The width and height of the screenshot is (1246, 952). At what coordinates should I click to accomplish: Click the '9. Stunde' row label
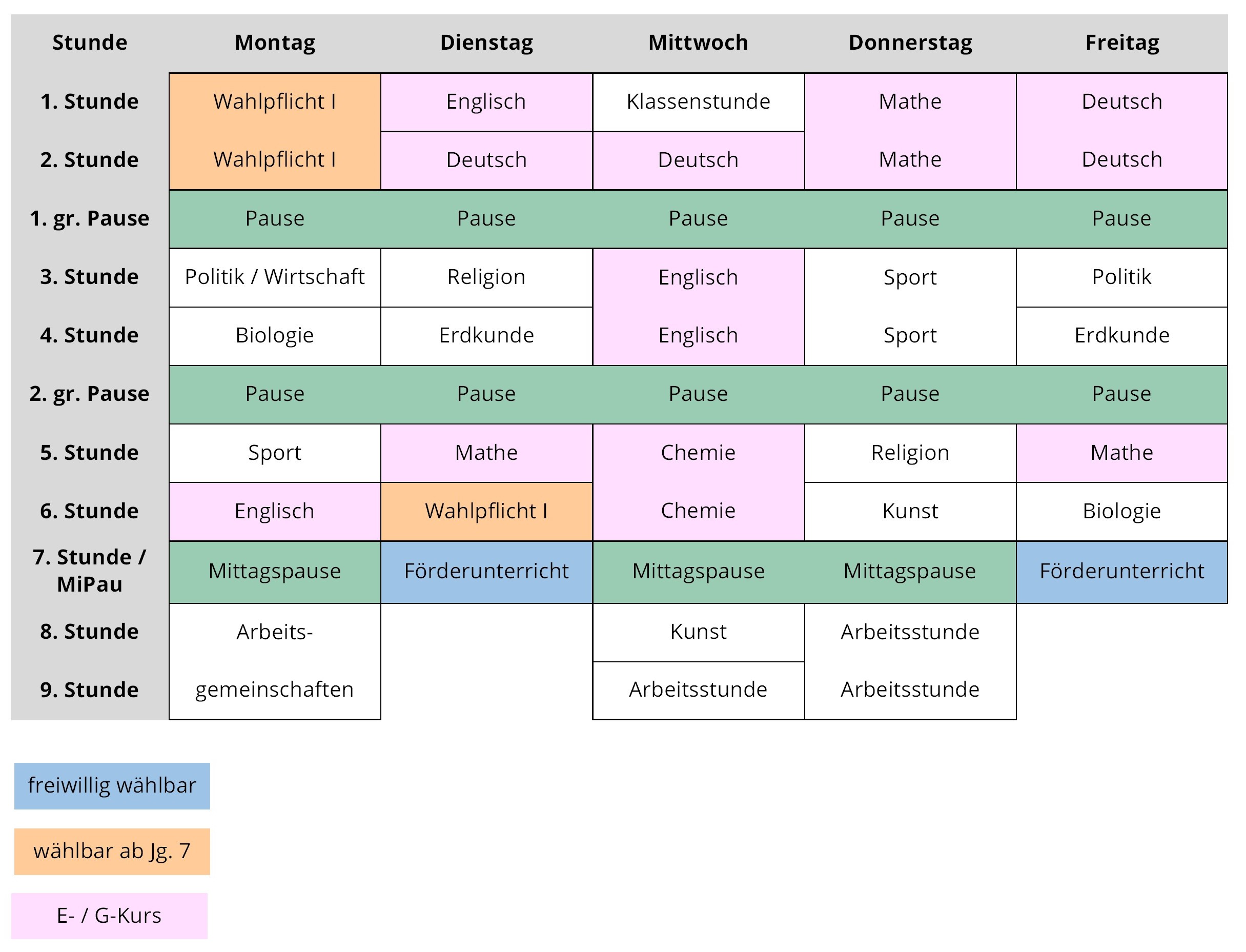[x=90, y=690]
